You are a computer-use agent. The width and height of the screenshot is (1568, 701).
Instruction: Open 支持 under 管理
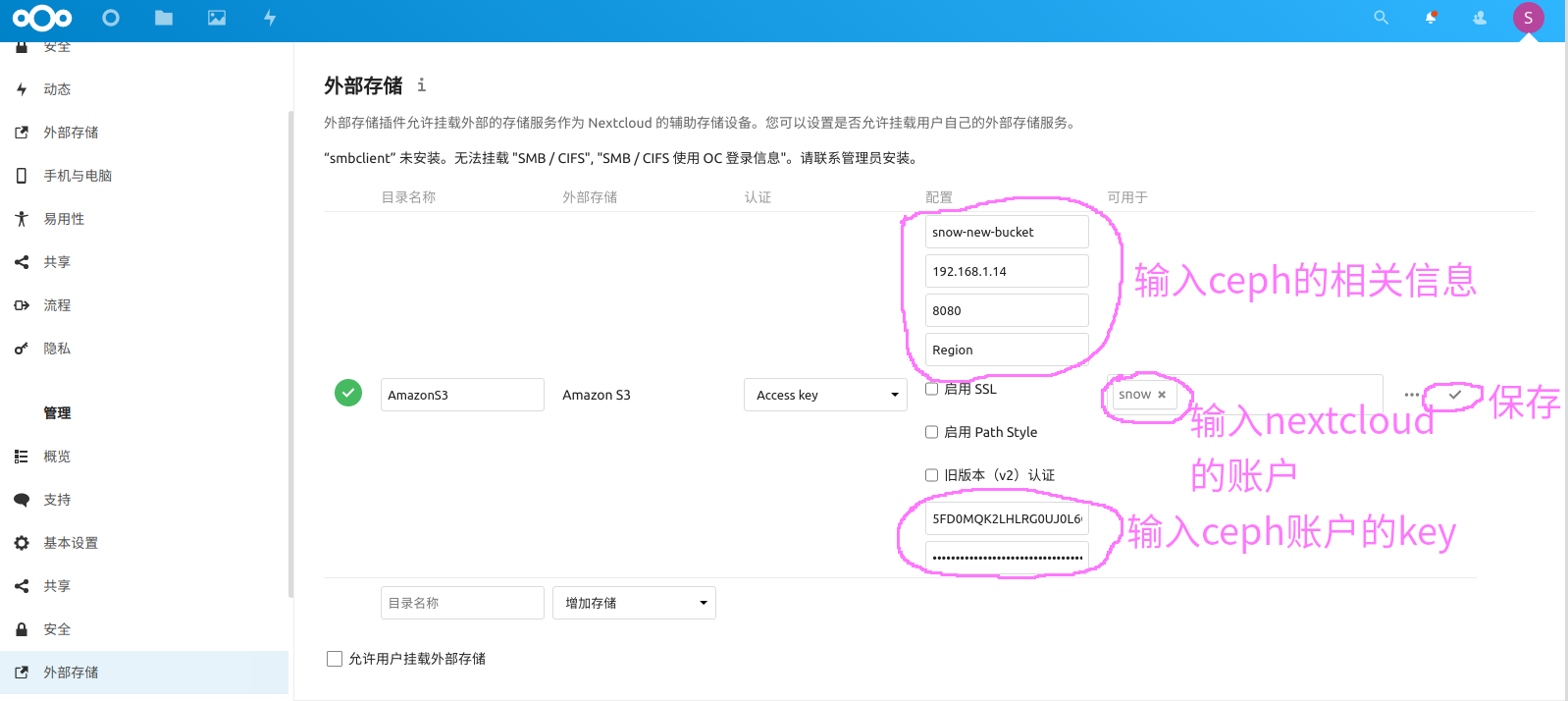tap(57, 500)
